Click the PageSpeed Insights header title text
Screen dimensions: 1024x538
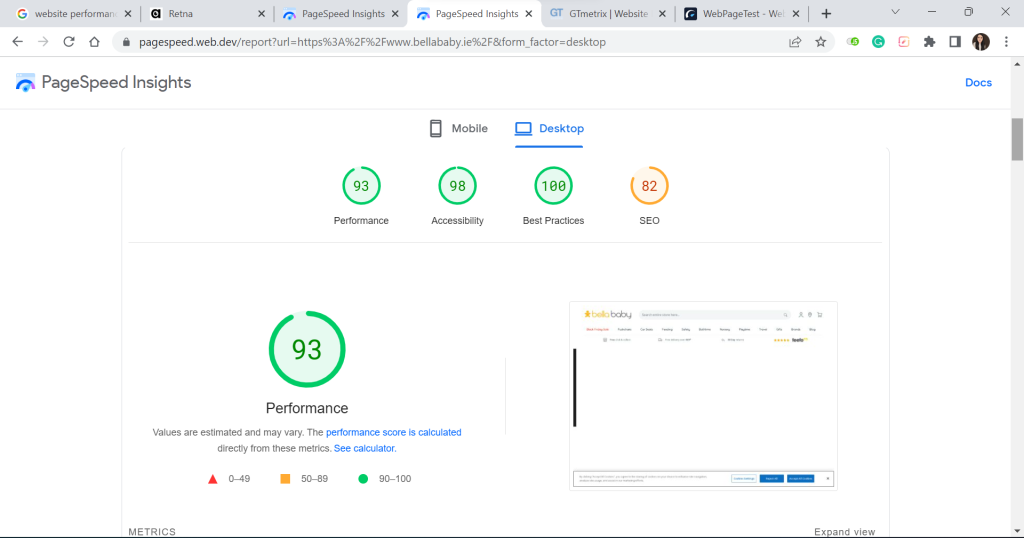coord(116,82)
